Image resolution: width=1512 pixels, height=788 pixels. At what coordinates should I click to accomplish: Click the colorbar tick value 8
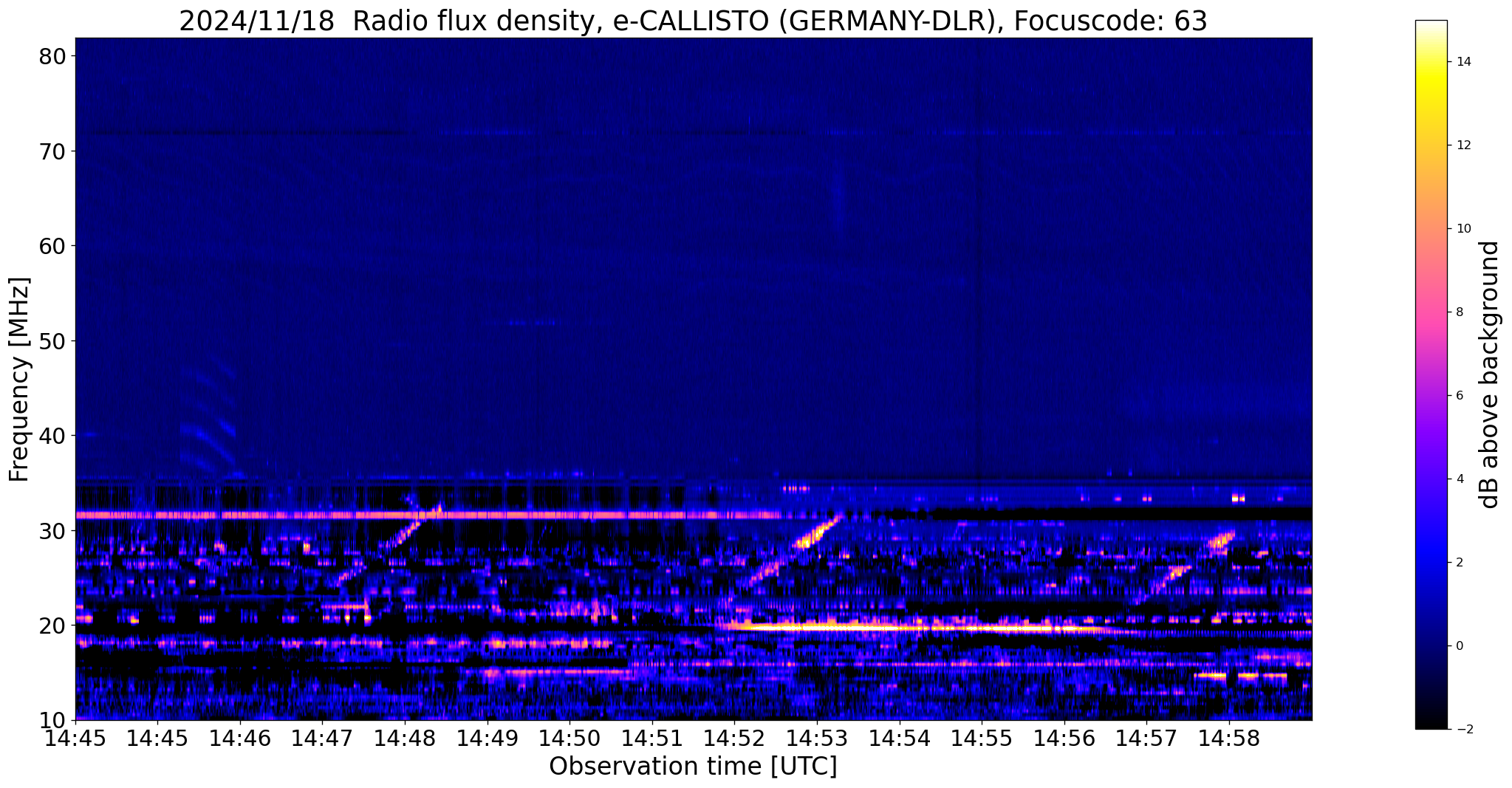pos(1460,312)
